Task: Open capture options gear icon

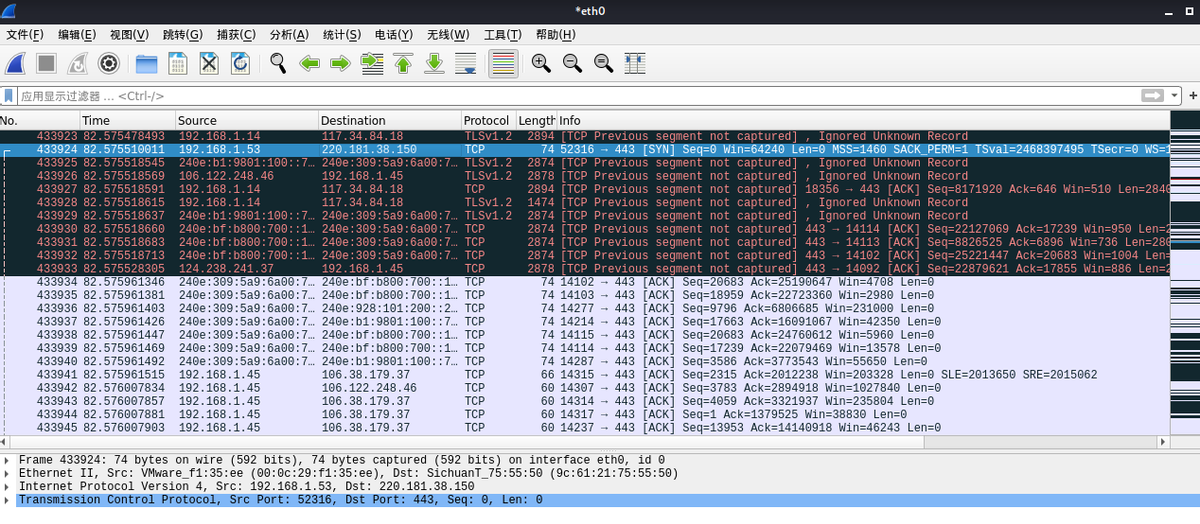Action: point(109,64)
